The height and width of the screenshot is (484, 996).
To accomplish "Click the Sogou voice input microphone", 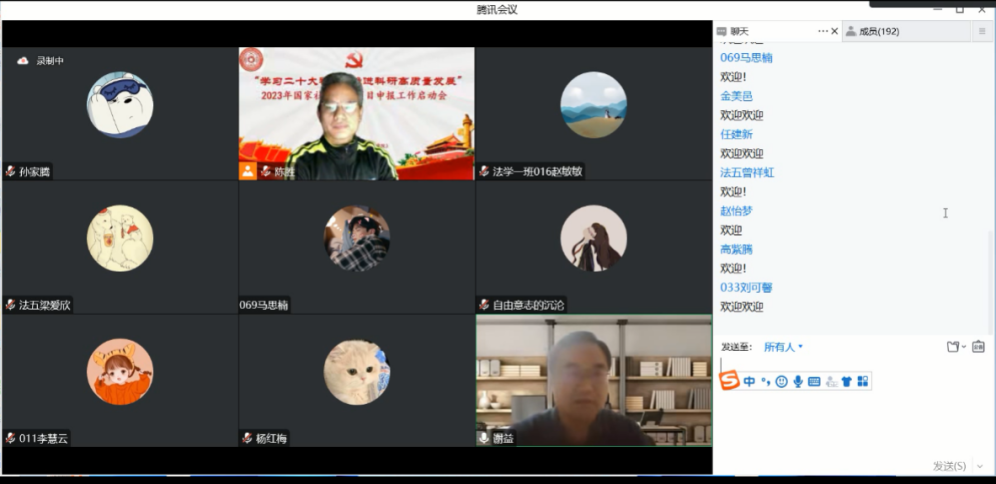I will [797, 381].
